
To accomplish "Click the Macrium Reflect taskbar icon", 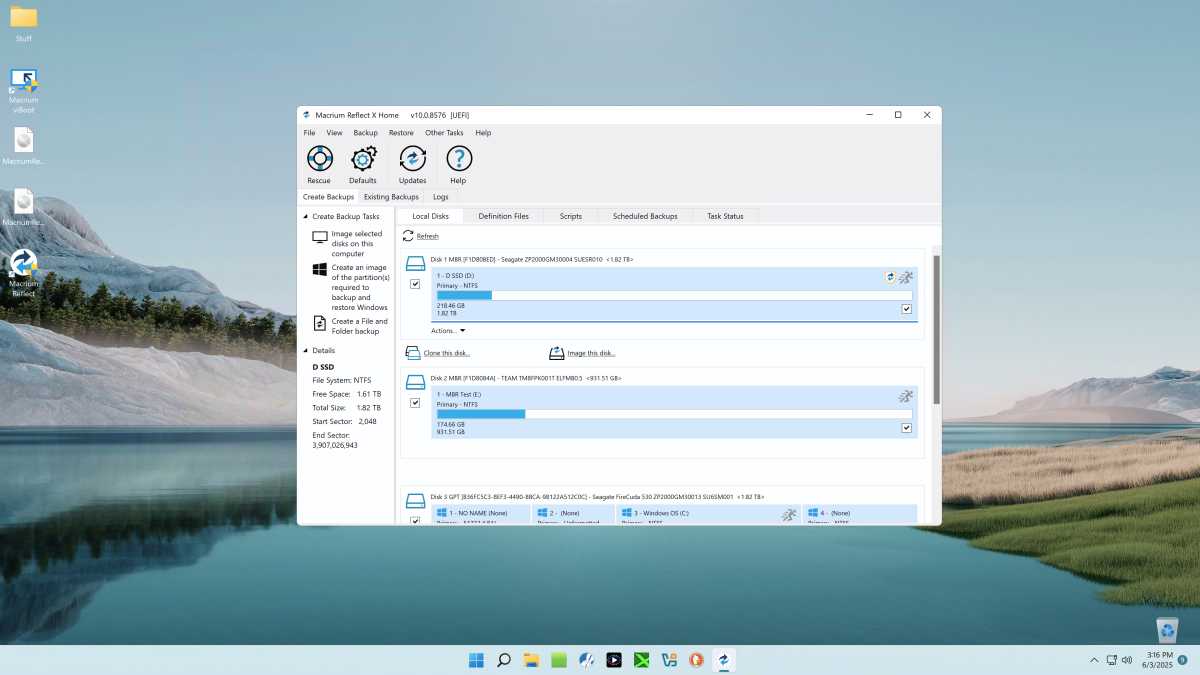I will tap(723, 660).
